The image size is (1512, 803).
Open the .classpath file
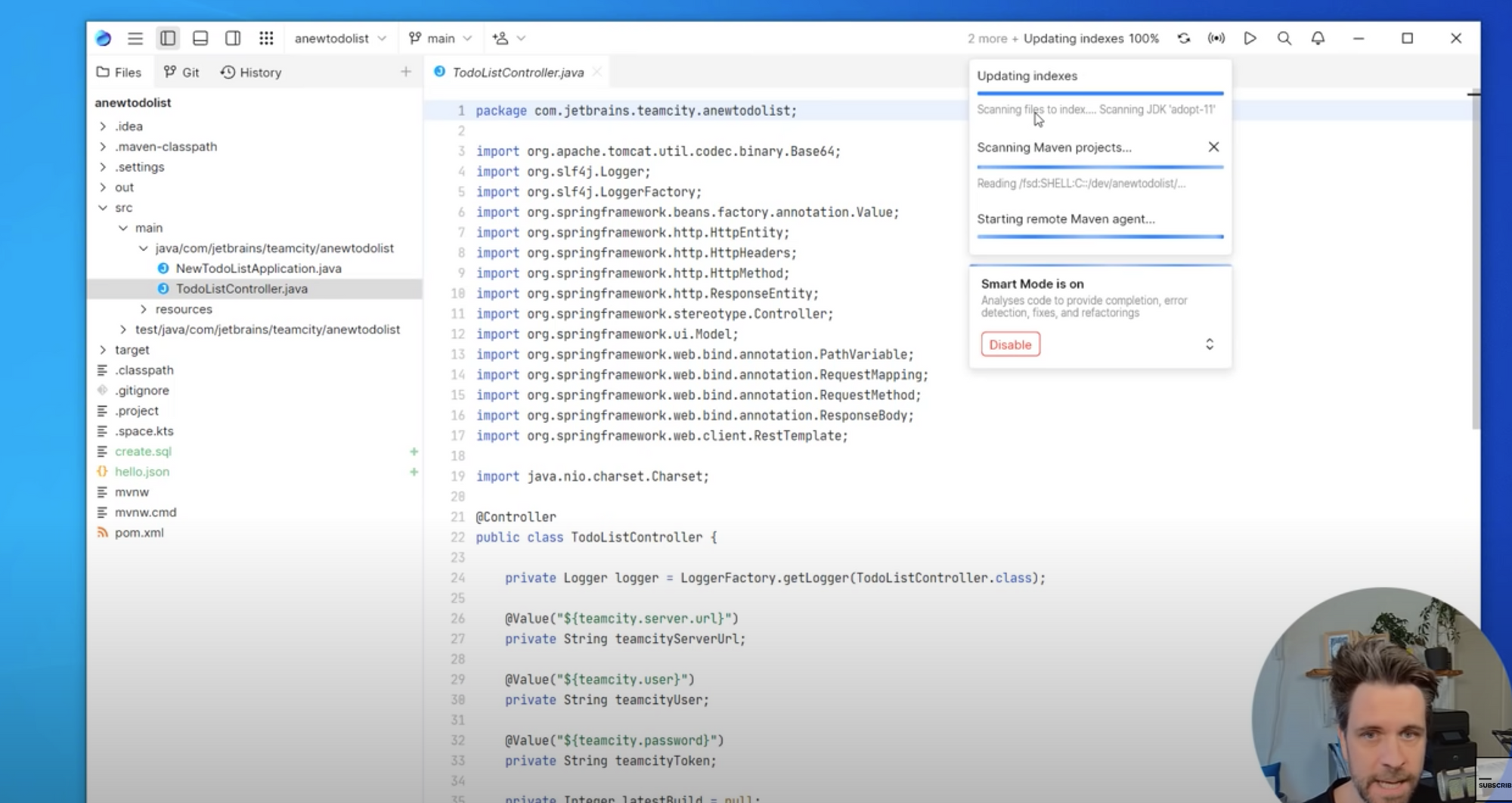[144, 370]
